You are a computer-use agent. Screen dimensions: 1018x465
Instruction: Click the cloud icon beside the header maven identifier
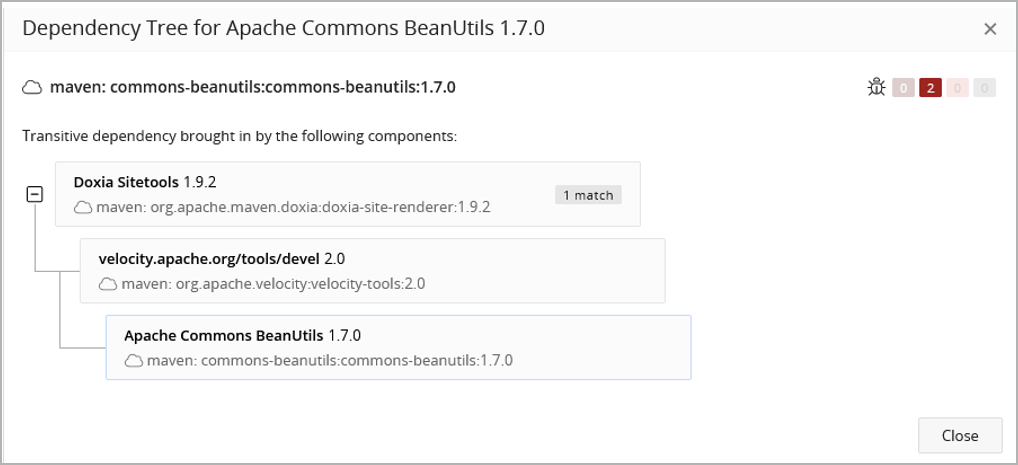(x=32, y=87)
